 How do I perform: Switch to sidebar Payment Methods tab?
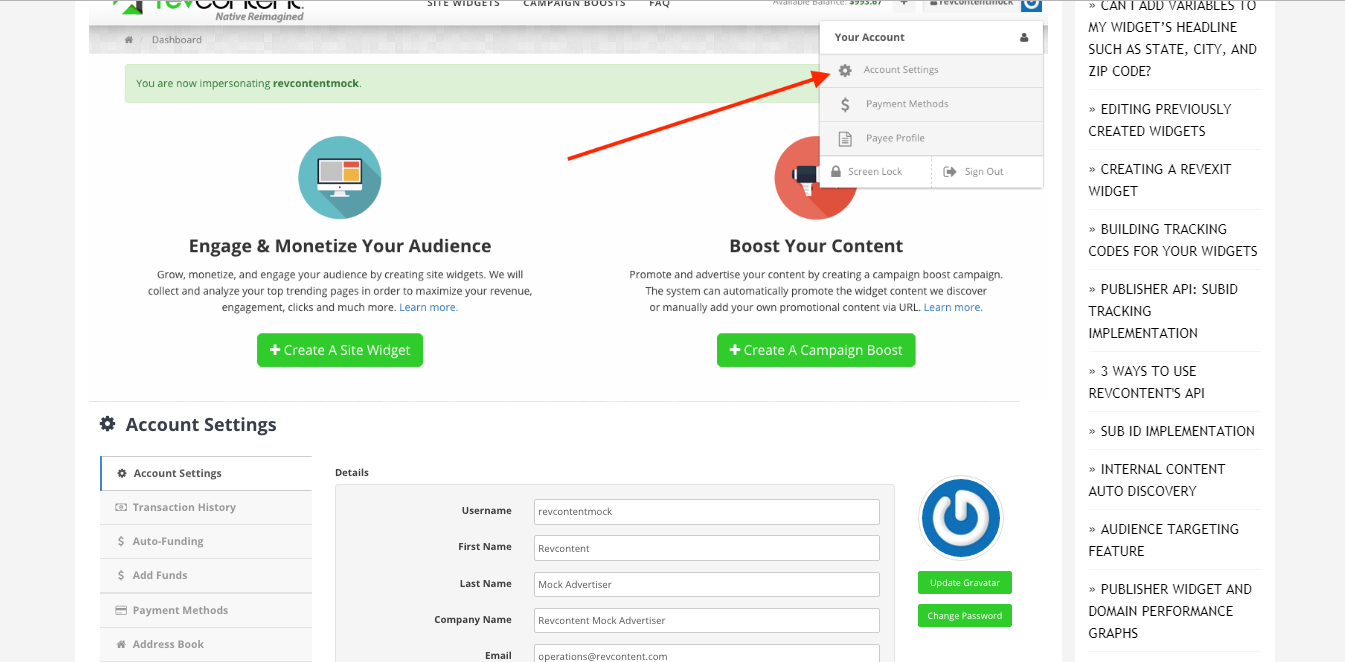pos(206,610)
